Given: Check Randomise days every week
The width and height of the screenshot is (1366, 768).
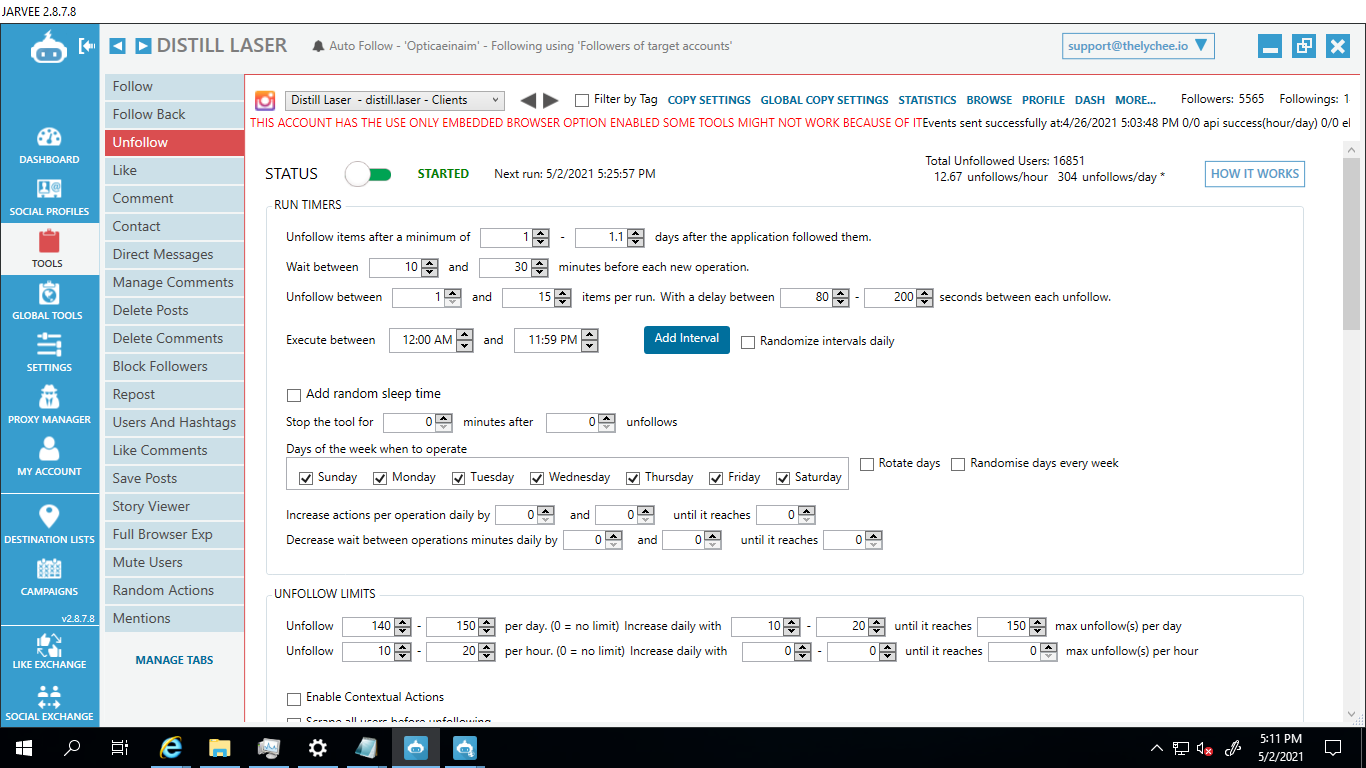Looking at the screenshot, I should [958, 464].
